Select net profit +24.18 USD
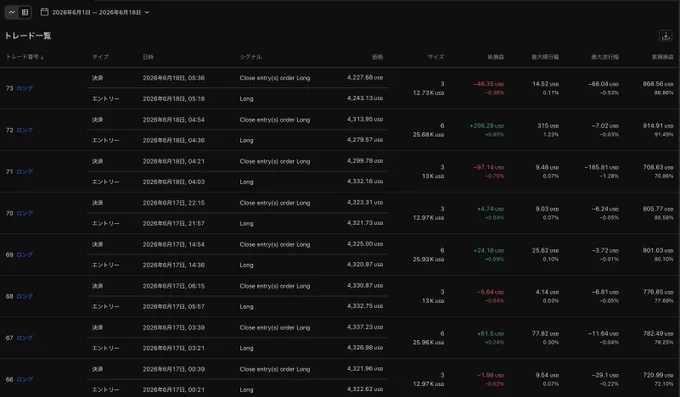The image size is (680, 397). pyautogui.click(x=488, y=250)
